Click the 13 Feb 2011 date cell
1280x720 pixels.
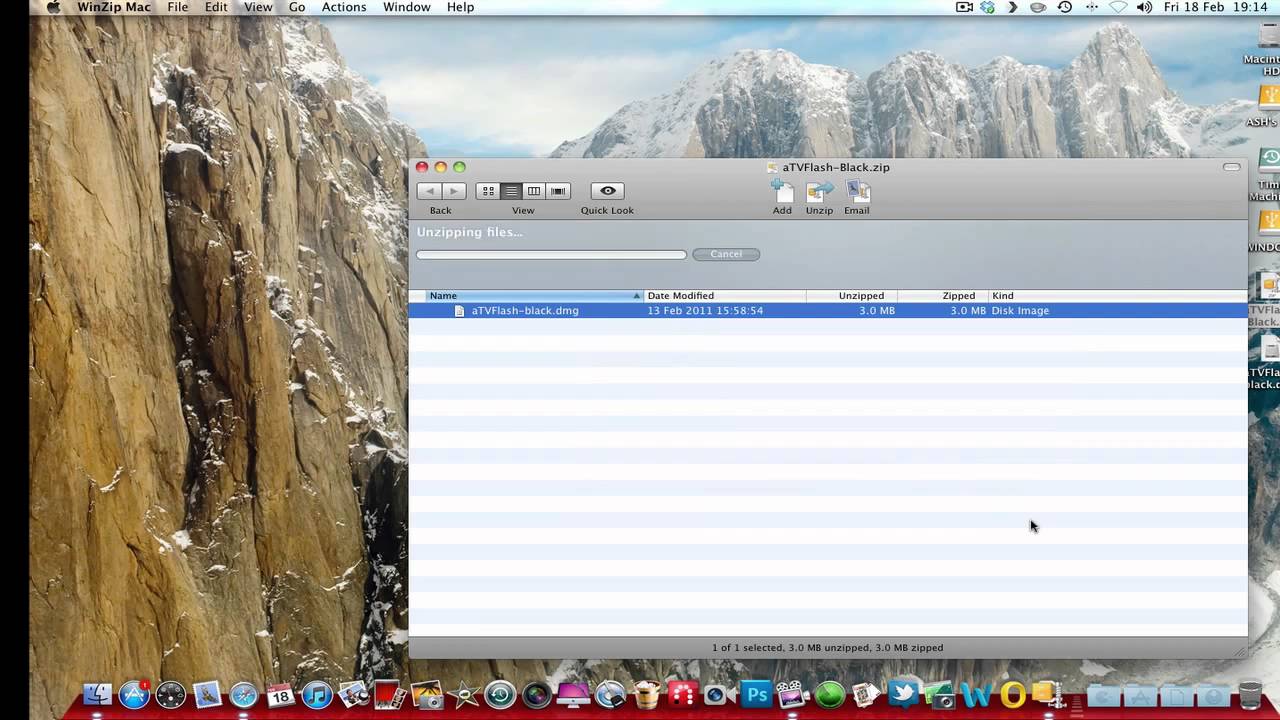pos(705,311)
